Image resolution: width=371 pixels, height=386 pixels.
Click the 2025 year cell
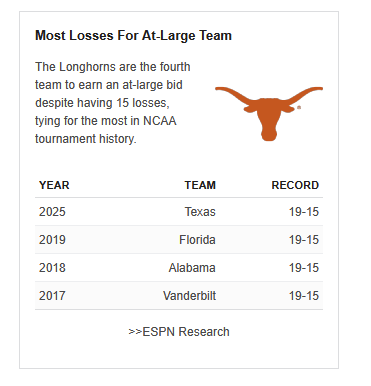52,212
